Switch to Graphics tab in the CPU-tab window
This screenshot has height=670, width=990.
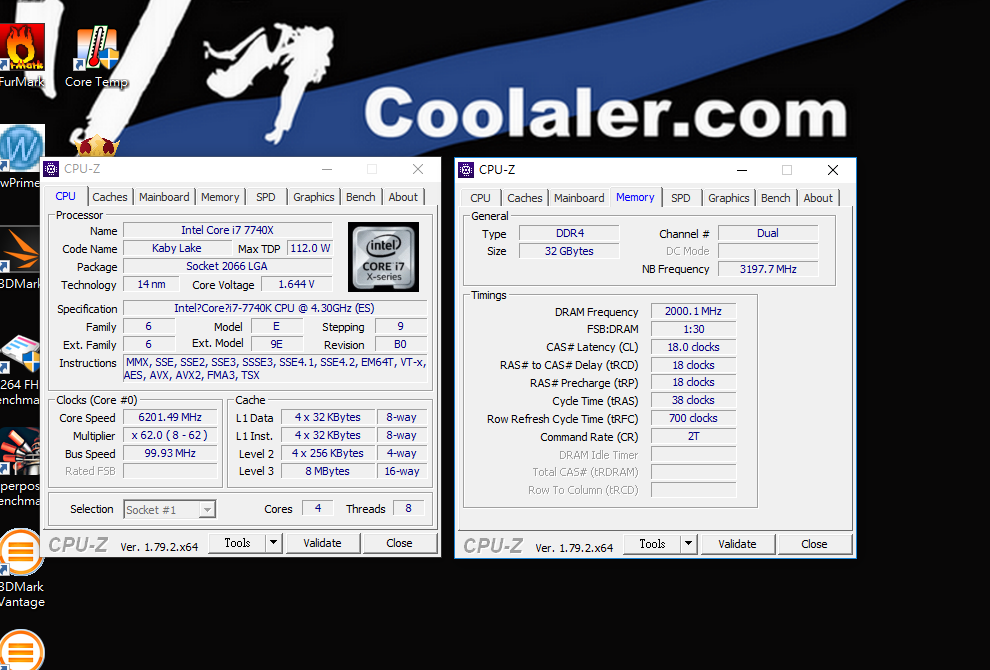tap(314, 197)
